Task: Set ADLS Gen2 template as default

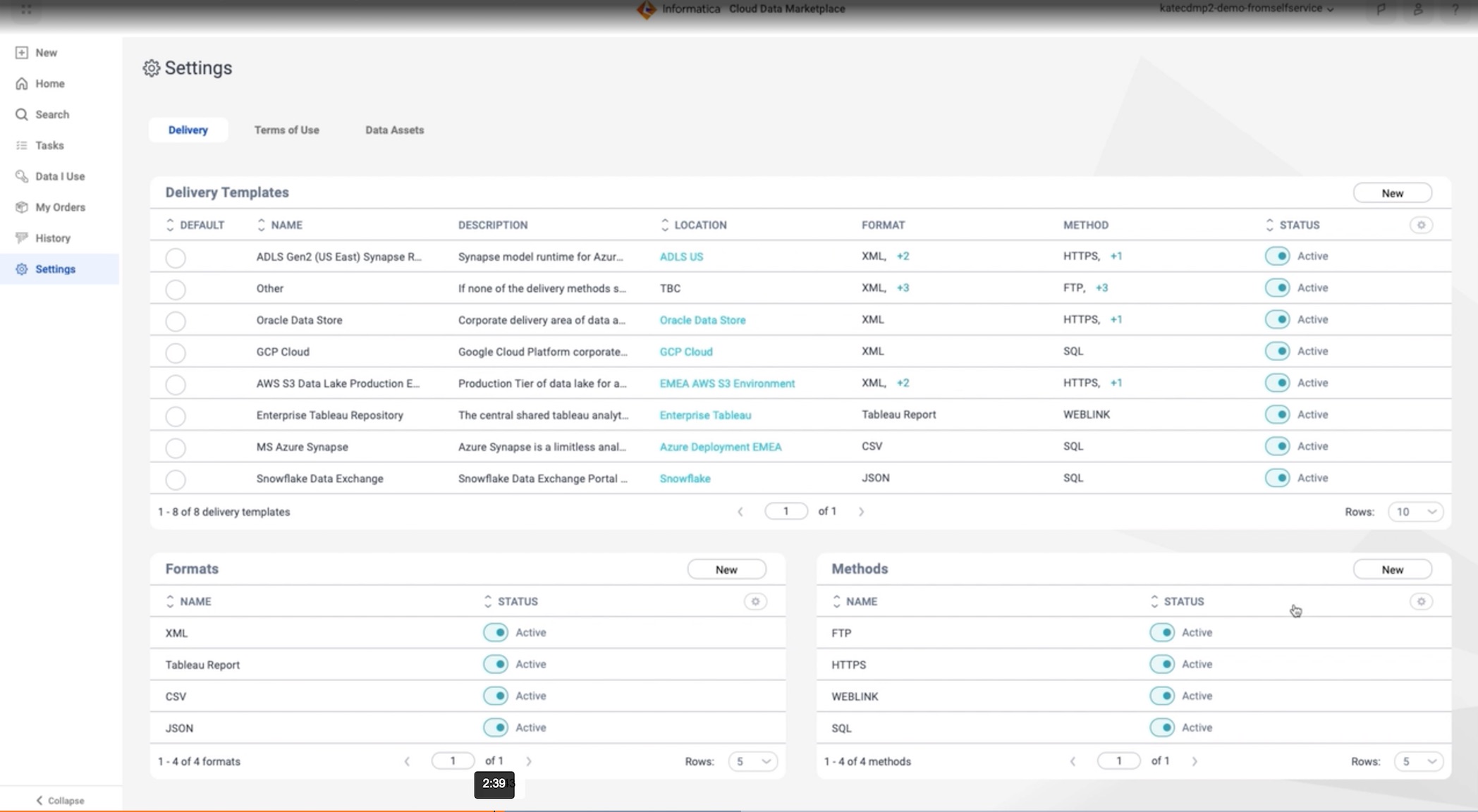Action: (176, 258)
